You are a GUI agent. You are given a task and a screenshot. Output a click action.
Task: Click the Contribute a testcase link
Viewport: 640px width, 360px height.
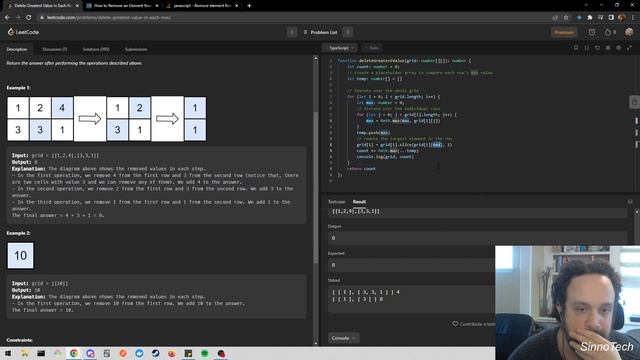point(473,324)
